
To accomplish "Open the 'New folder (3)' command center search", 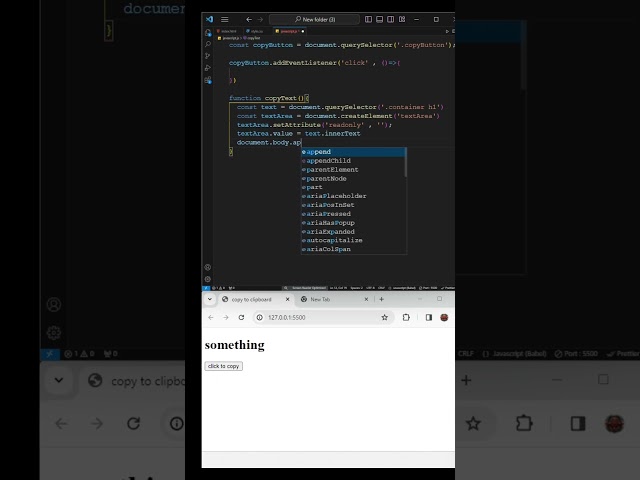I will click(x=315, y=19).
